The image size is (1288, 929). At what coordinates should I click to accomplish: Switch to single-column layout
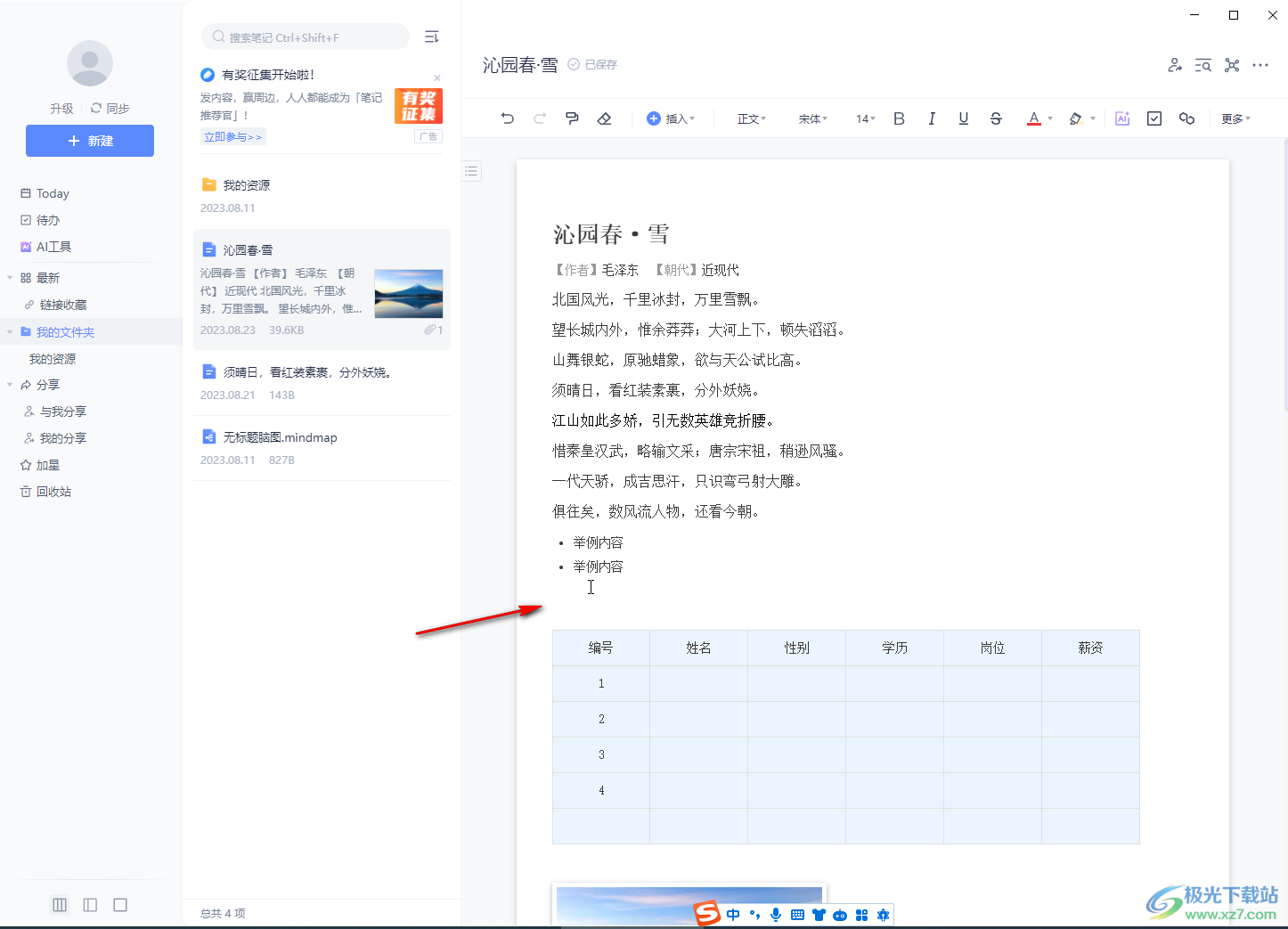120,905
